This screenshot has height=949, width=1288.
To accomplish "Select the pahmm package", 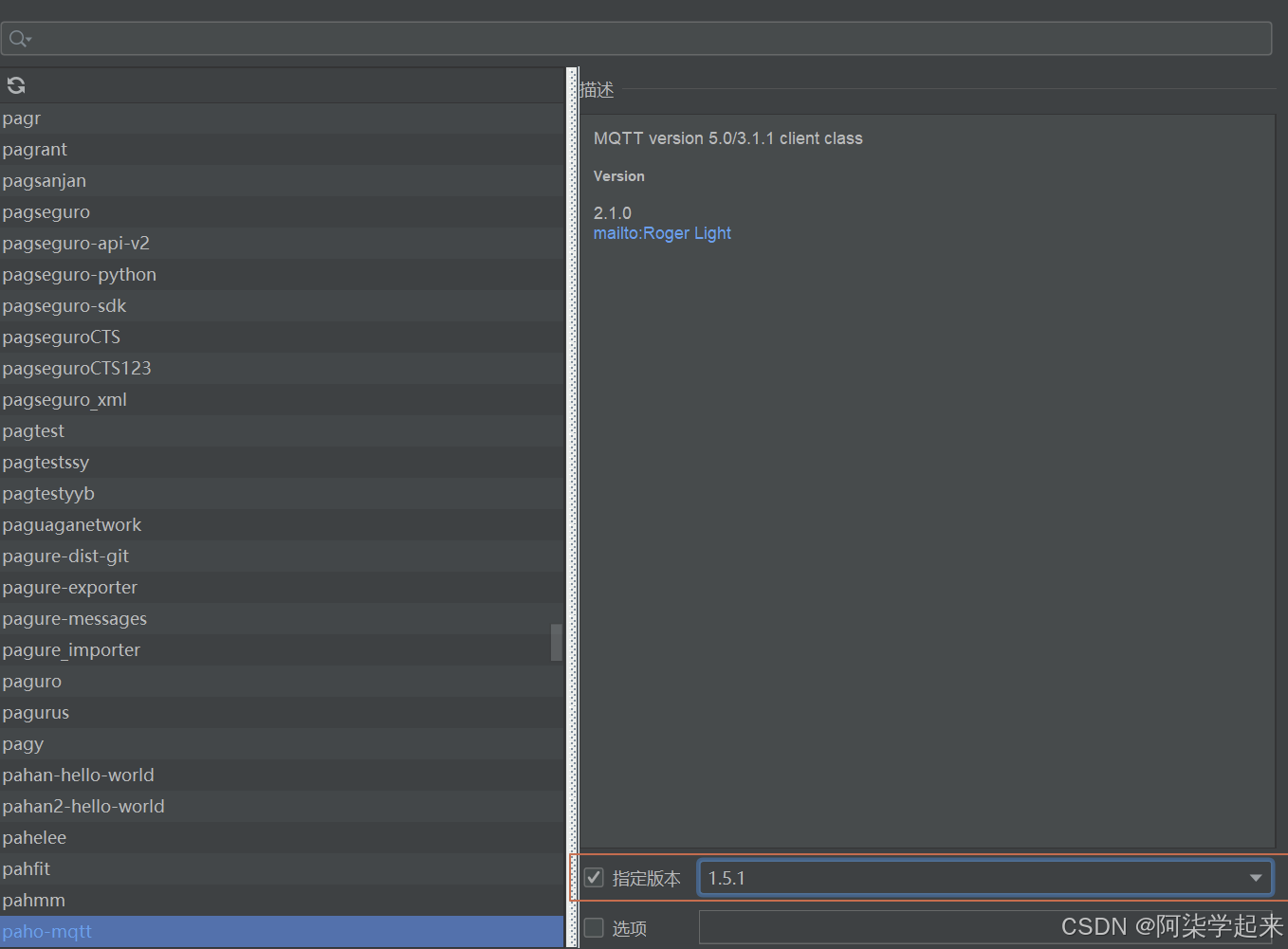I will pyautogui.click(x=282, y=900).
